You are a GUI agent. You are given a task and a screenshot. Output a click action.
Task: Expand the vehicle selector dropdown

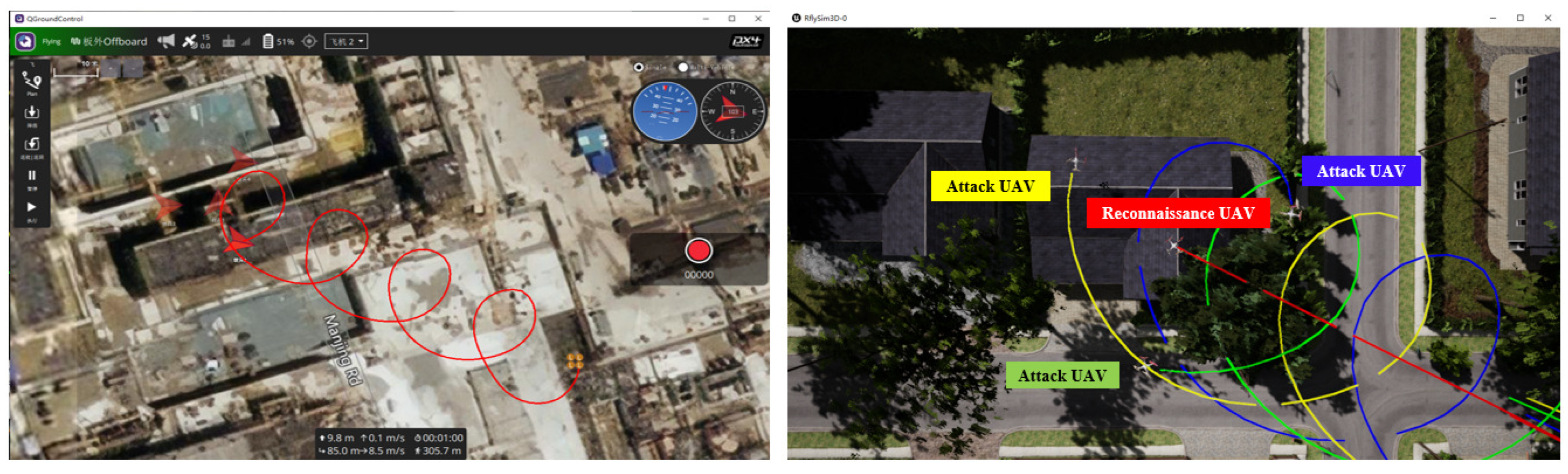click(346, 42)
